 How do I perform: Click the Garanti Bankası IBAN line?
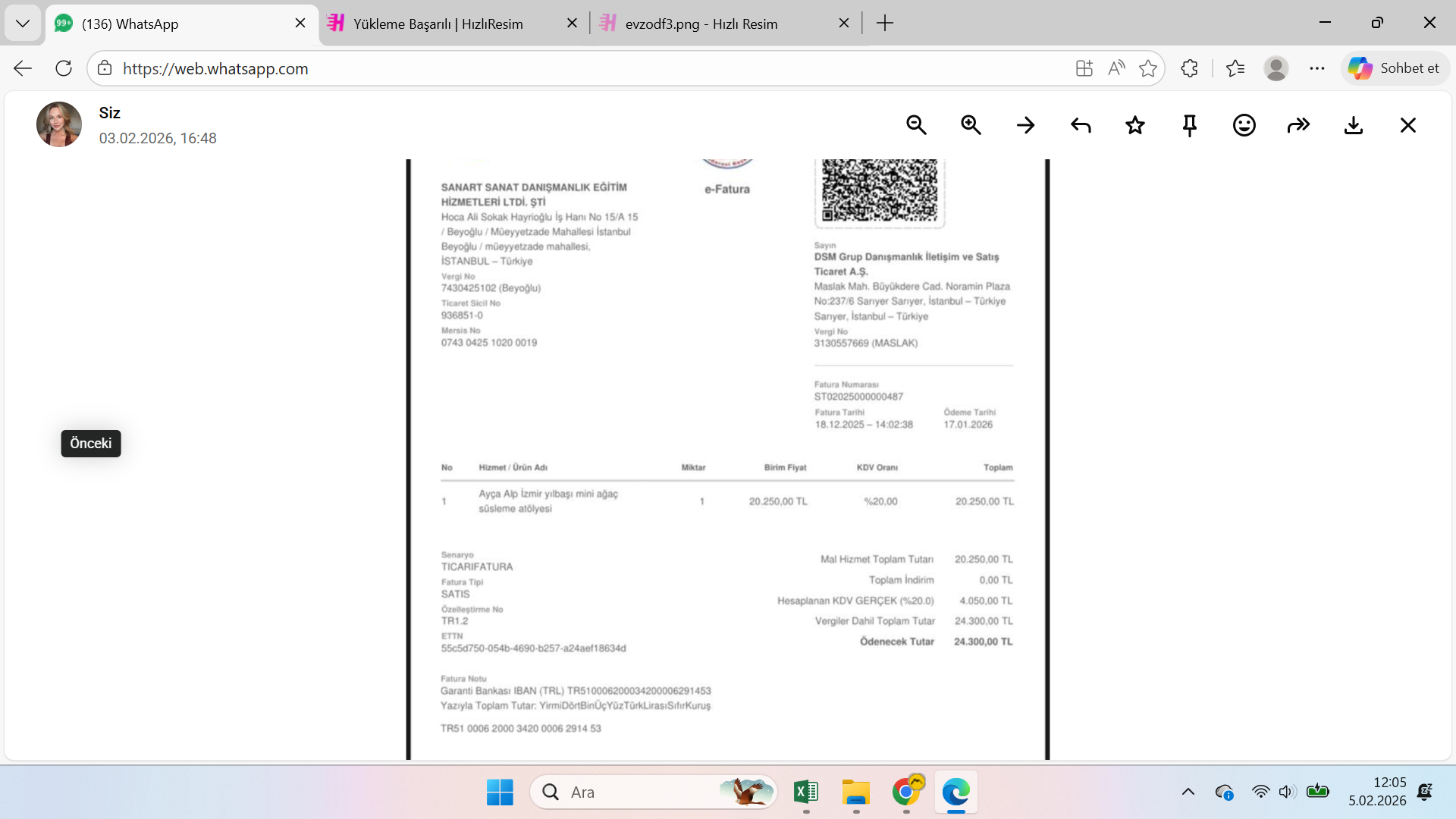576,691
